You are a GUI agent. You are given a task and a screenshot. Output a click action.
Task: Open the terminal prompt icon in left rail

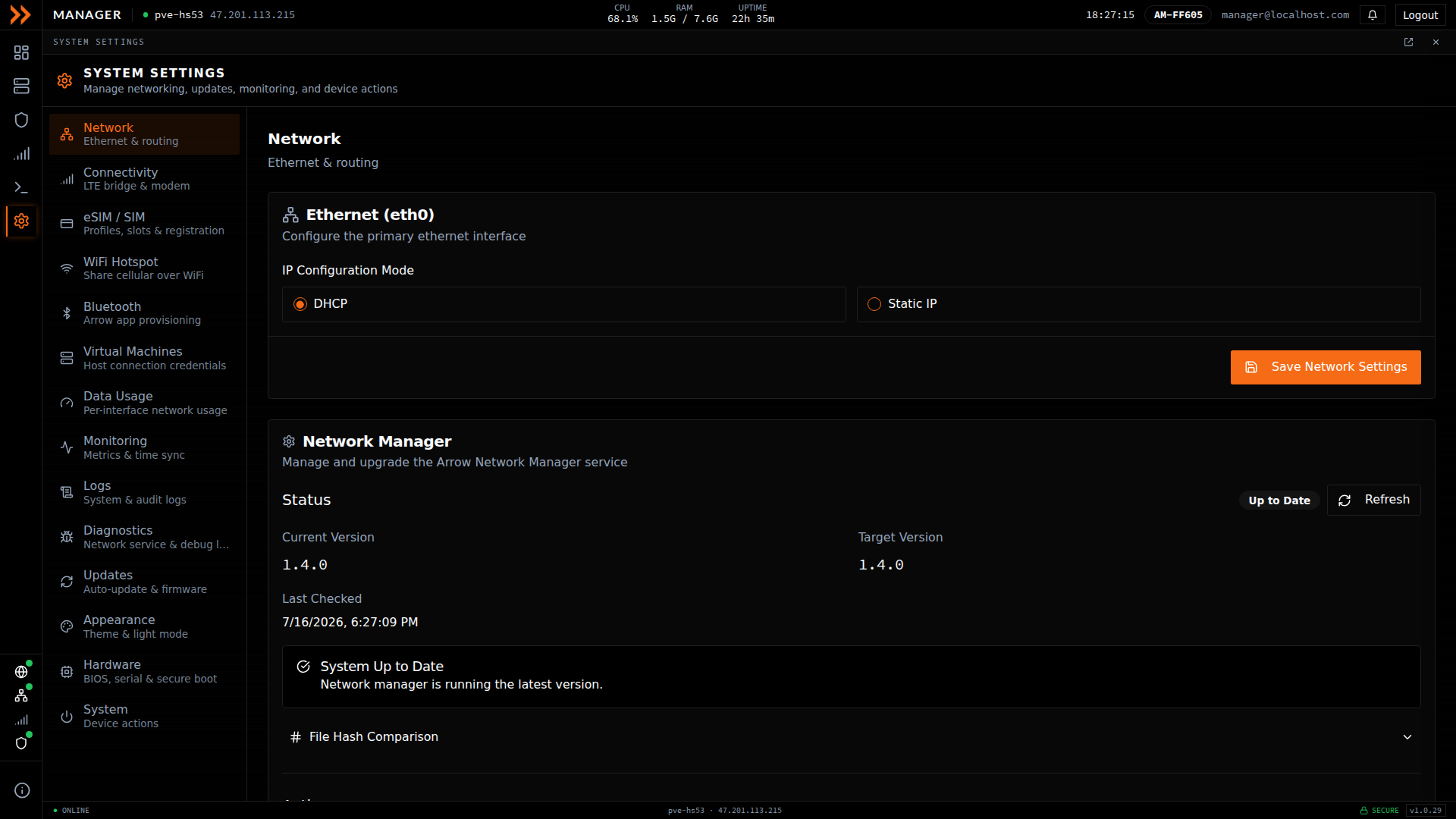(x=21, y=187)
